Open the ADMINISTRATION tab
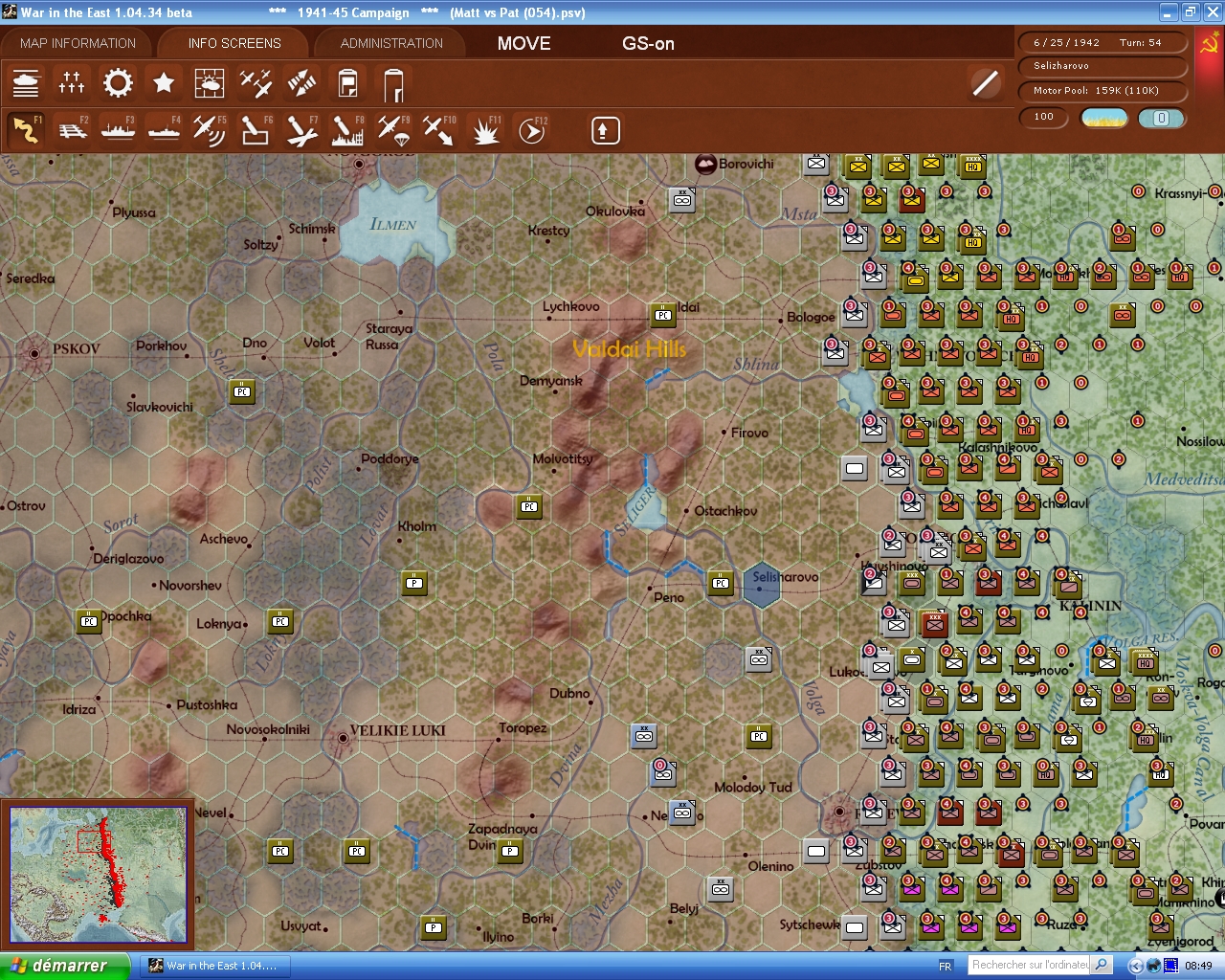Image resolution: width=1225 pixels, height=980 pixels. (x=391, y=43)
